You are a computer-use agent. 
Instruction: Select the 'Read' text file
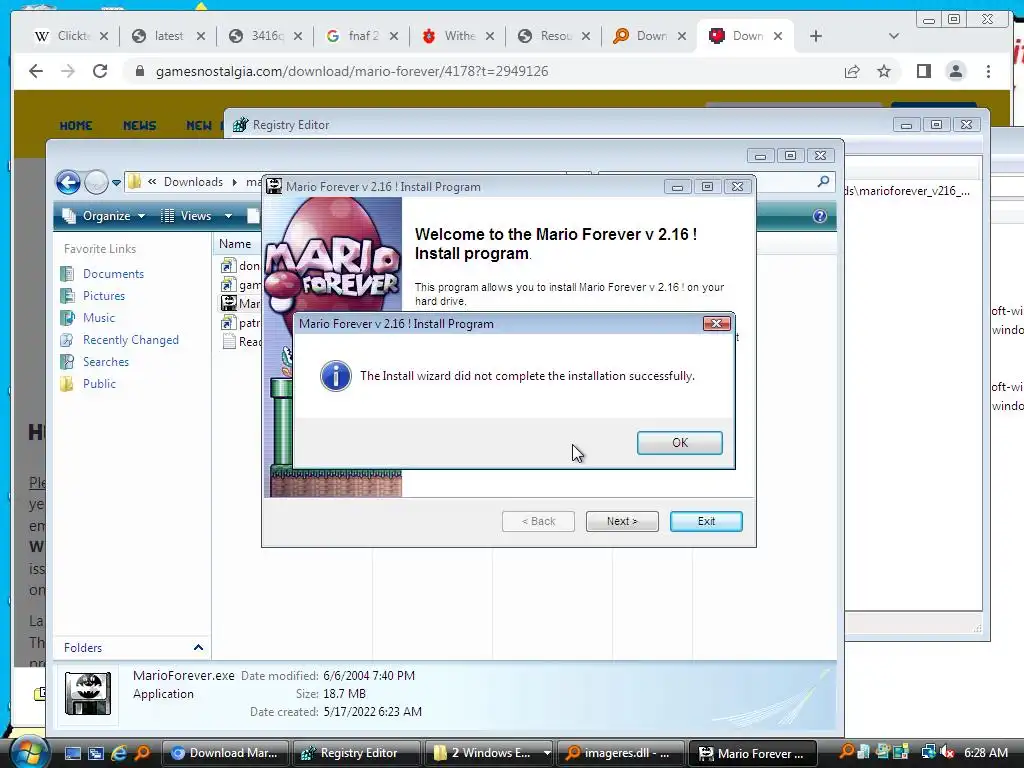coord(240,342)
